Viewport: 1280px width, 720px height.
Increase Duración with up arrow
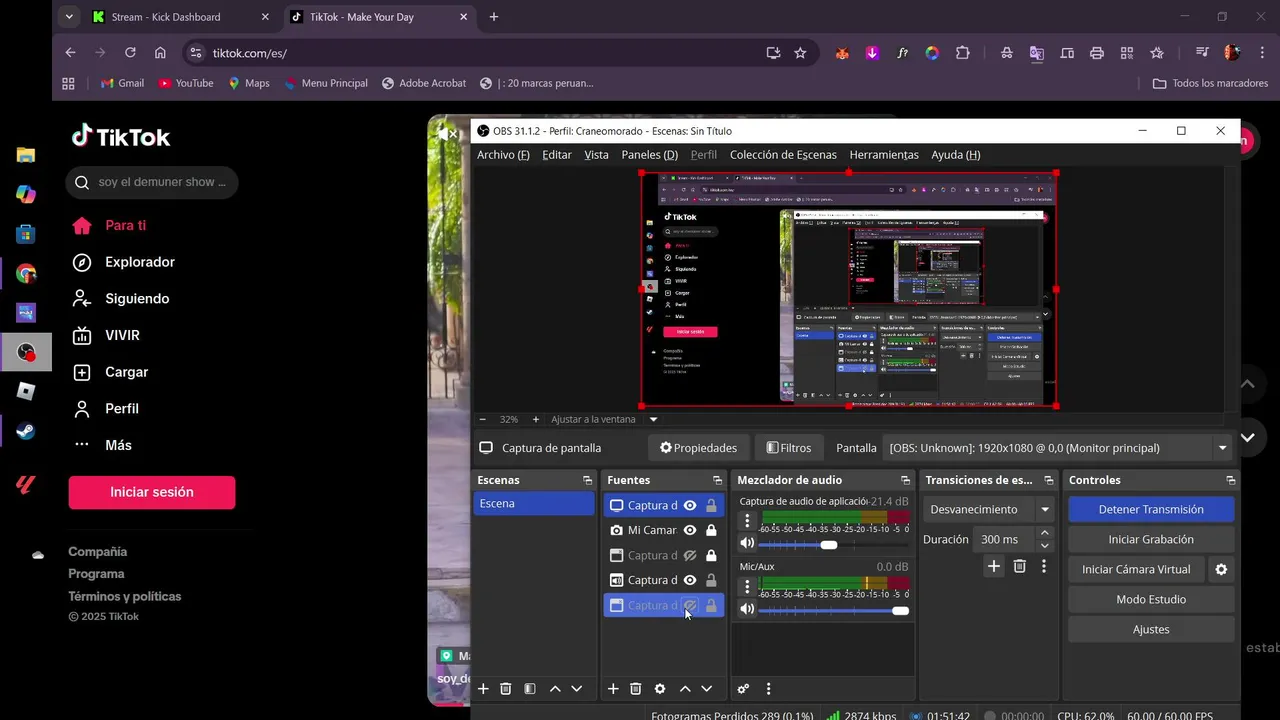(x=1045, y=533)
